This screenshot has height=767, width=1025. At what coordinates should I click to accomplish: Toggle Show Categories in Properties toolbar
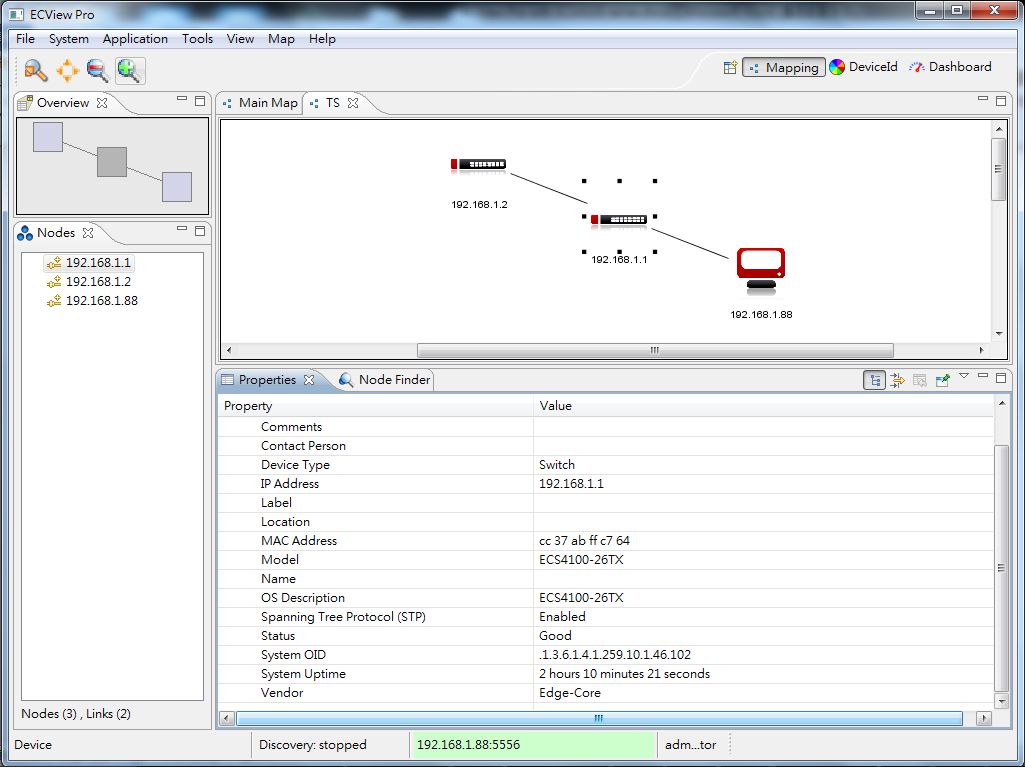point(875,380)
